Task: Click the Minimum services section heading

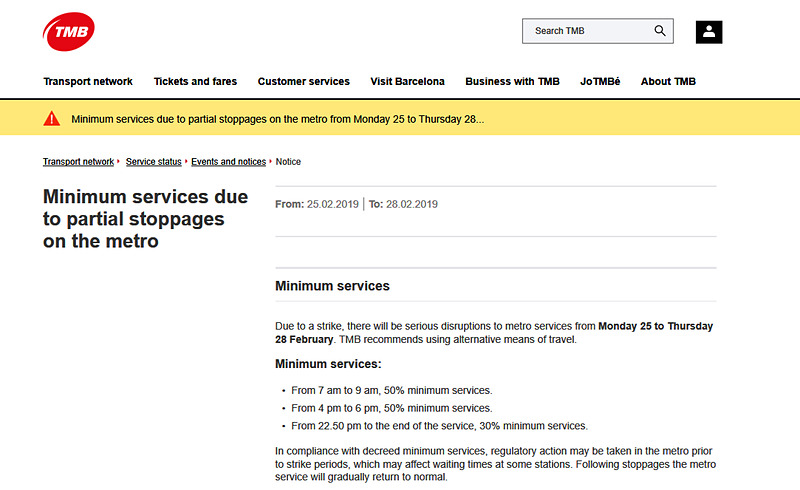Action: pyautogui.click(x=332, y=286)
